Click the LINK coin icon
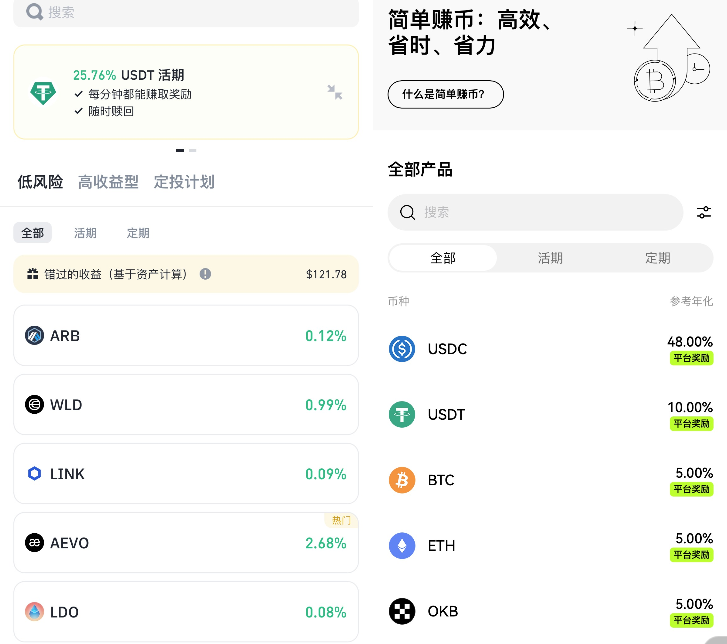 [34, 473]
